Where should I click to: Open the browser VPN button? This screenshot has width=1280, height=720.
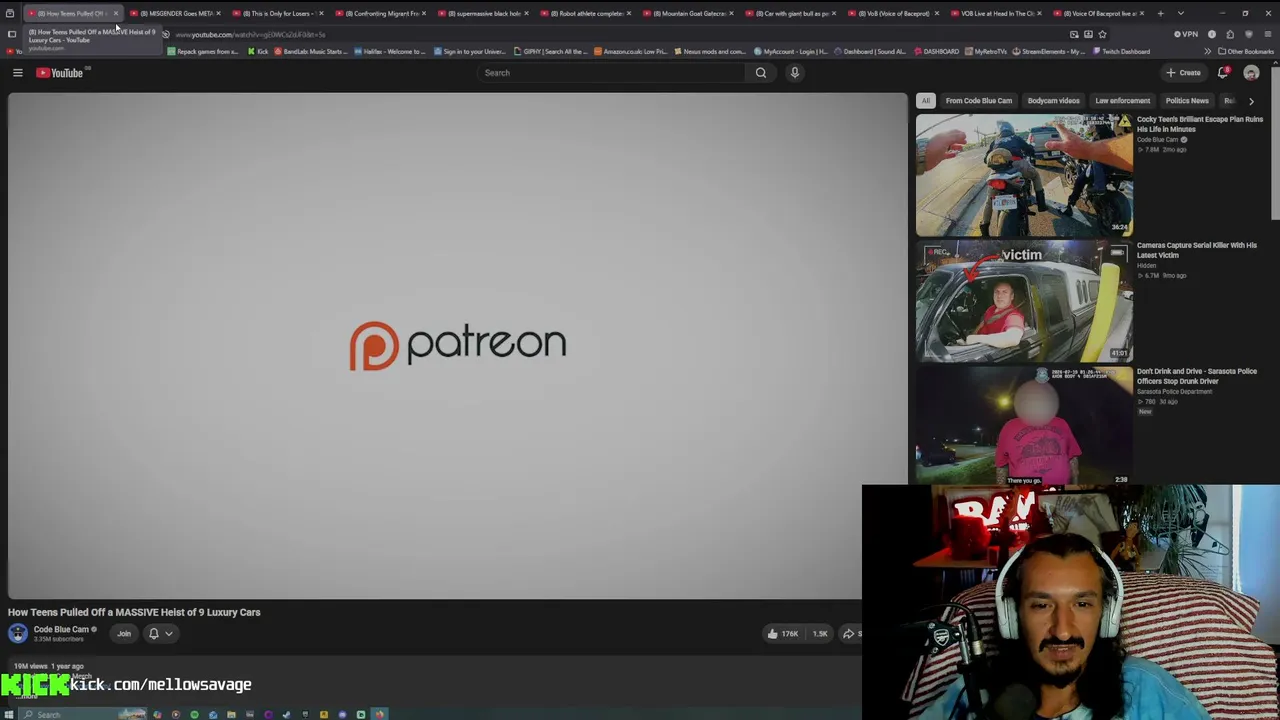[x=1186, y=34]
